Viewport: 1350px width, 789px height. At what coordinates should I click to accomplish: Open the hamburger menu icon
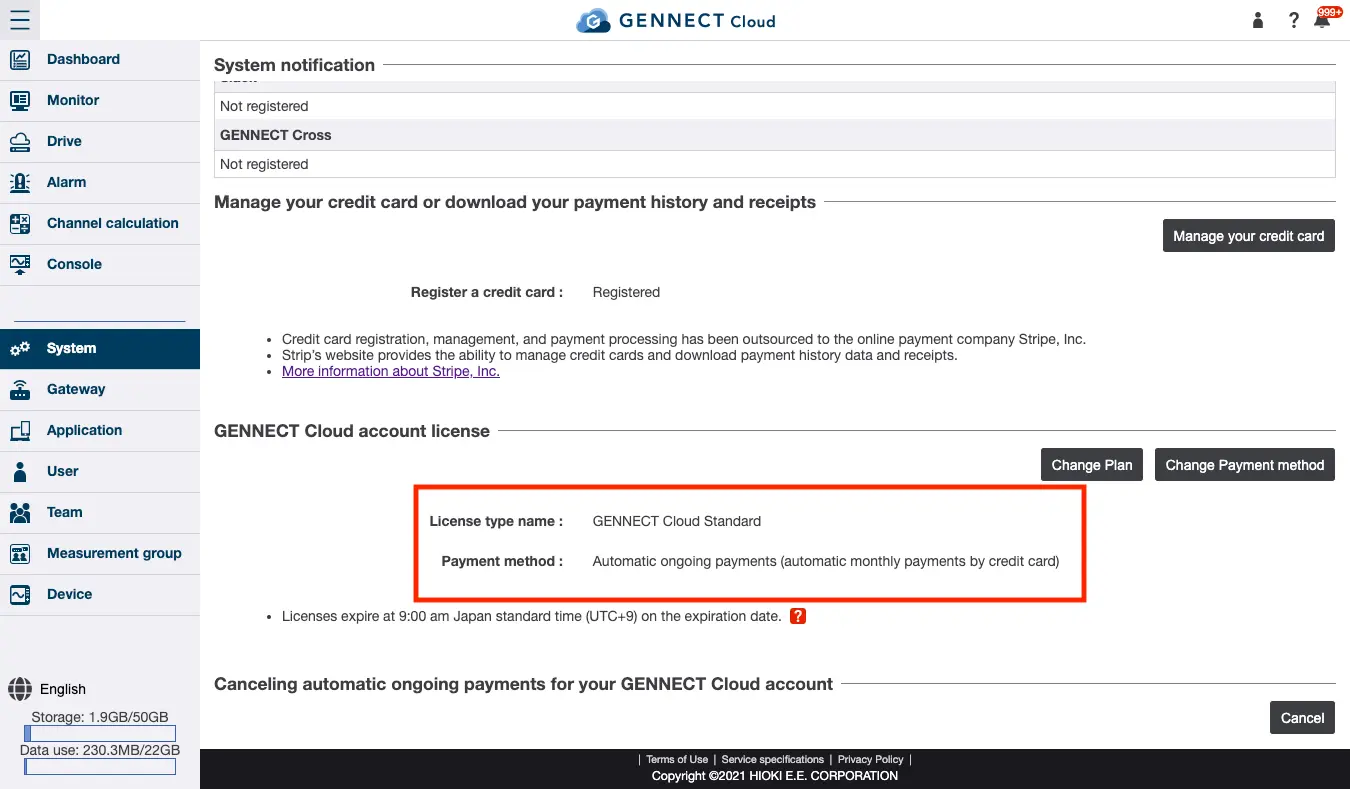click(x=20, y=20)
